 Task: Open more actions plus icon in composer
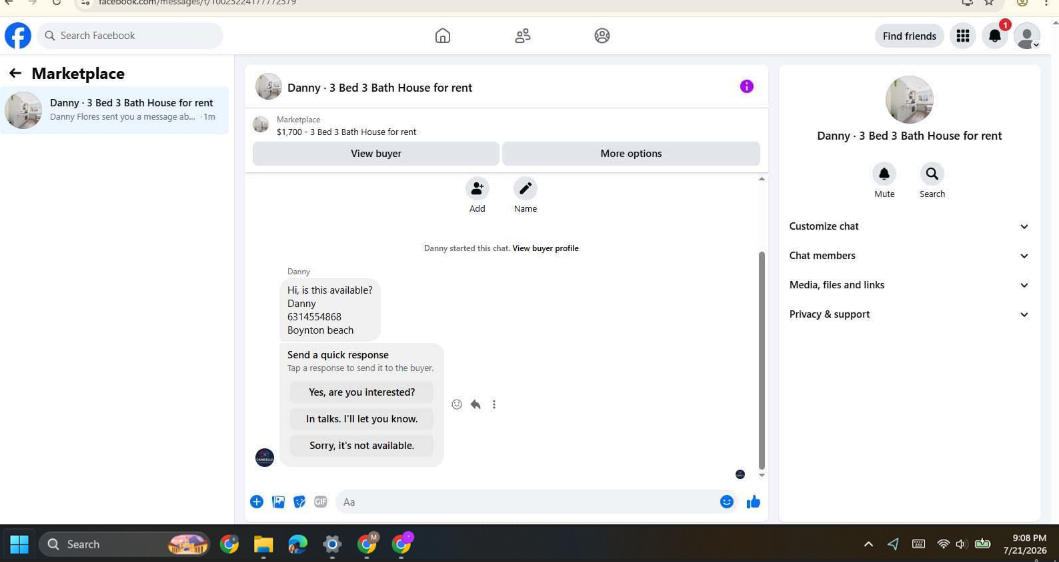tap(257, 501)
